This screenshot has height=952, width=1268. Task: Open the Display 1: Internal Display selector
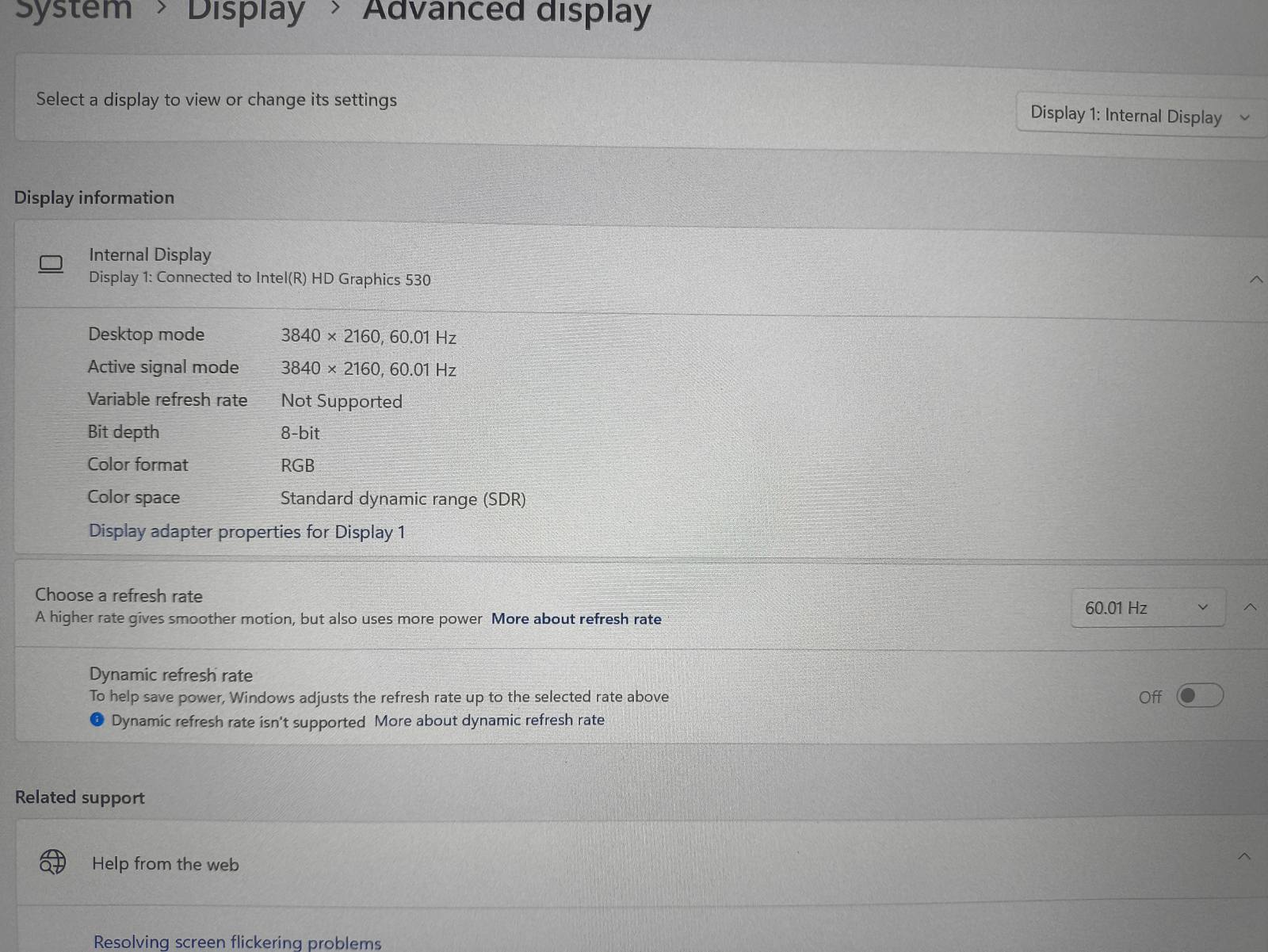point(1139,116)
